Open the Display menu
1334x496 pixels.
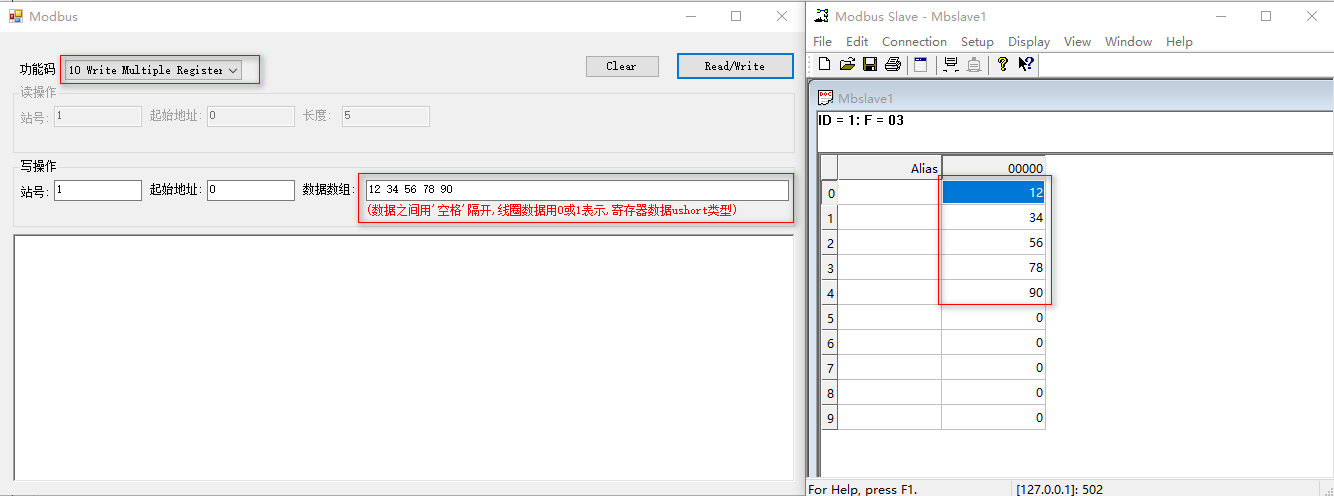click(1029, 42)
